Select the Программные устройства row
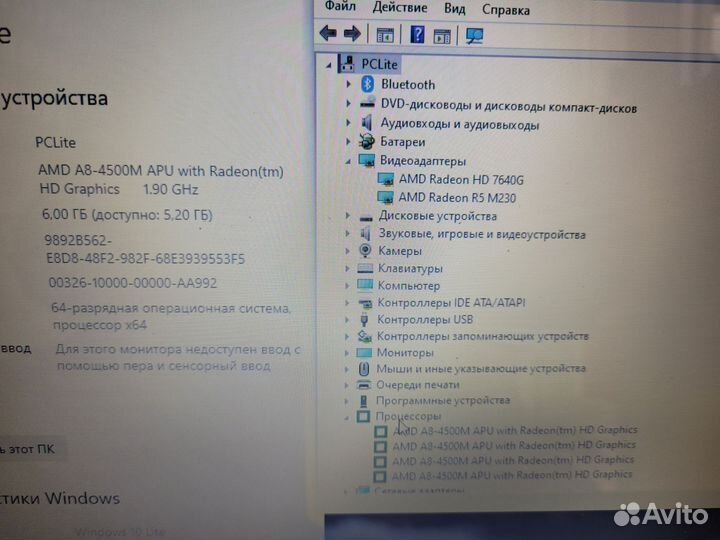Image resolution: width=720 pixels, height=540 pixels. 443,400
